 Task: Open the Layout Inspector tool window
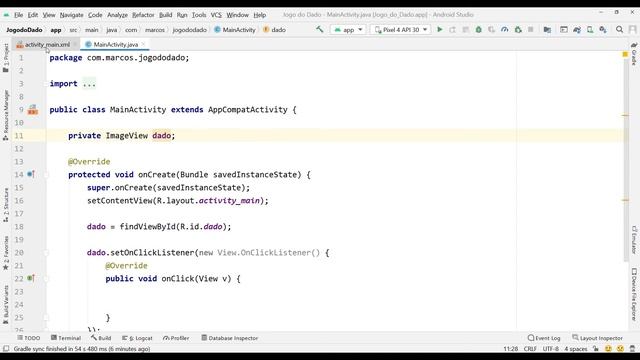pos(598,338)
